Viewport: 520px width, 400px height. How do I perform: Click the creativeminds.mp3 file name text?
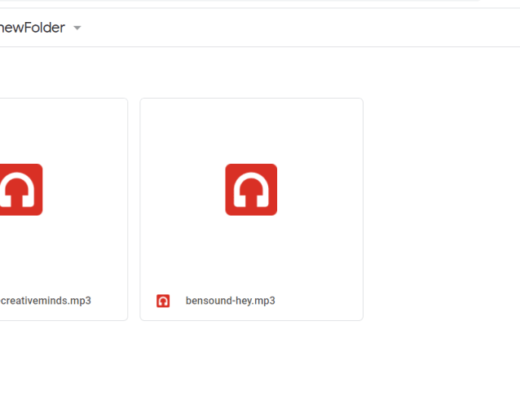(x=46, y=301)
